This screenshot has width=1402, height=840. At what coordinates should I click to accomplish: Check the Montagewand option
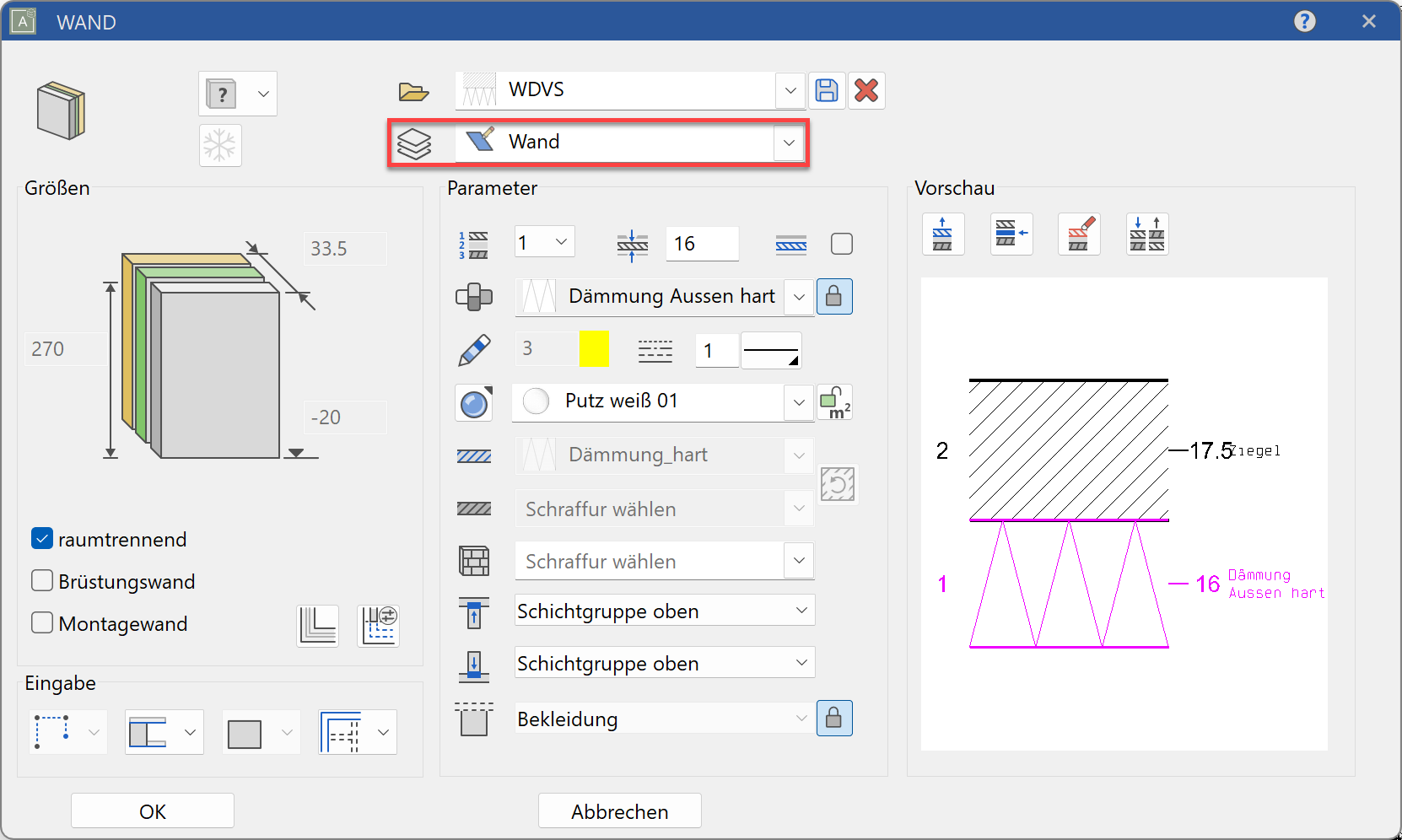pyautogui.click(x=41, y=622)
